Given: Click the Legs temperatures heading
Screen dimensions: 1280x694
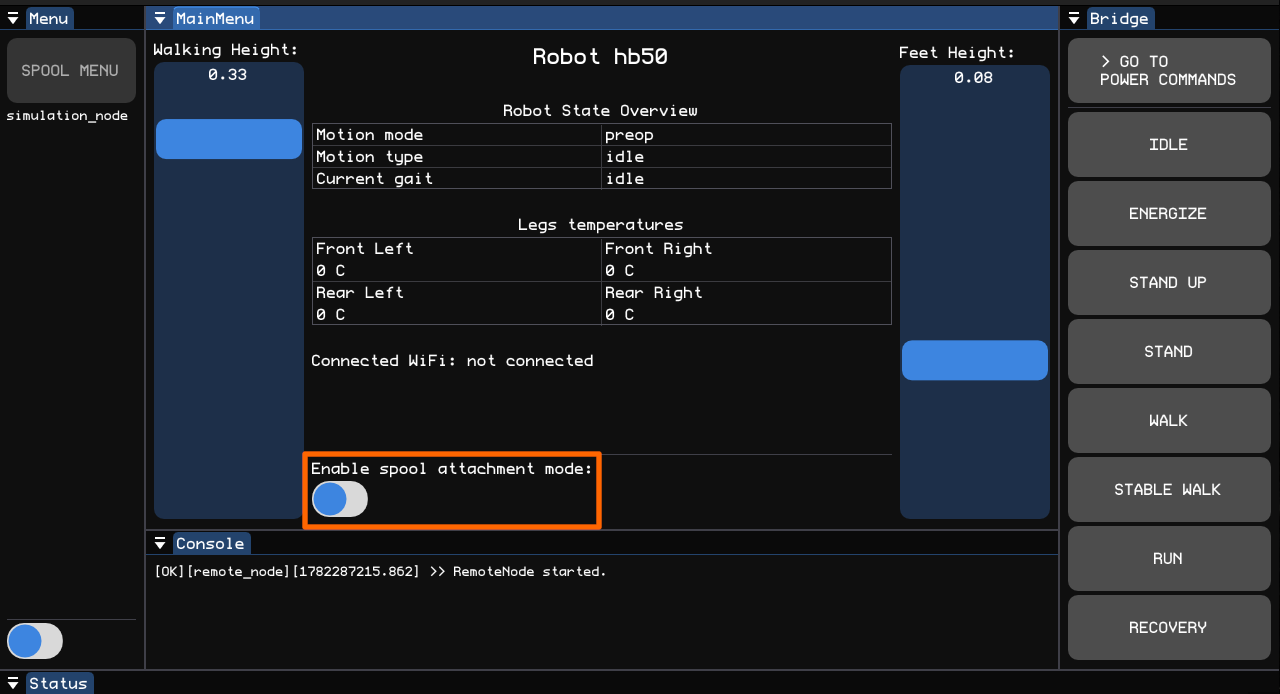Looking at the screenshot, I should (x=600, y=225).
